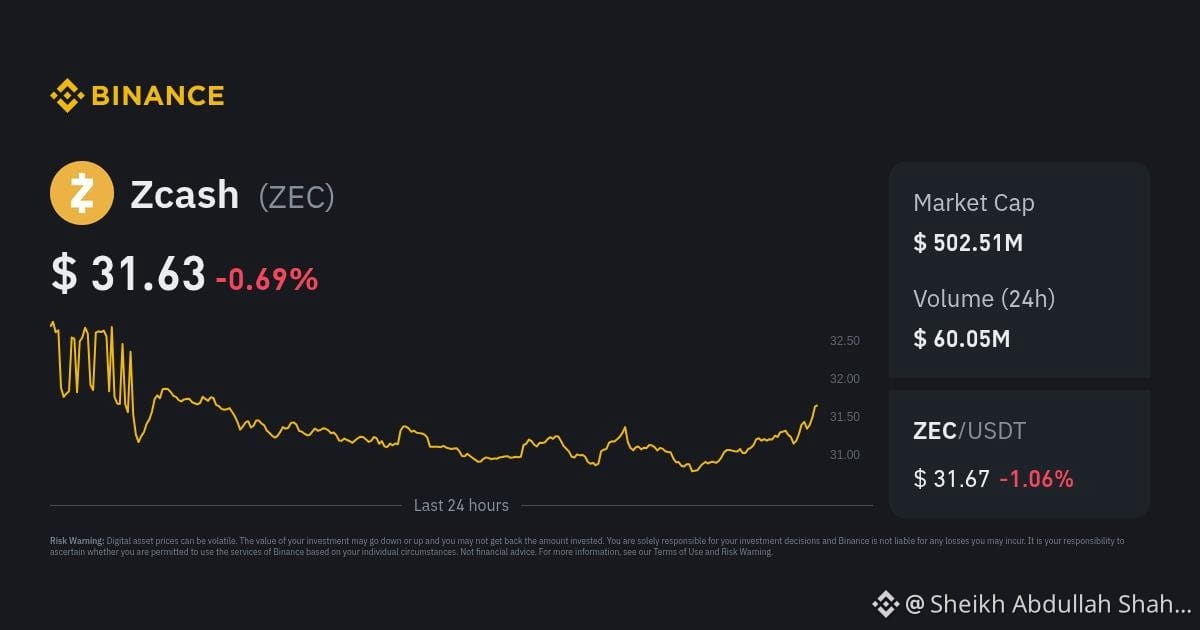Click the price chart line's rightmost peak
Viewport: 1200px width, 630px height.
(816, 406)
